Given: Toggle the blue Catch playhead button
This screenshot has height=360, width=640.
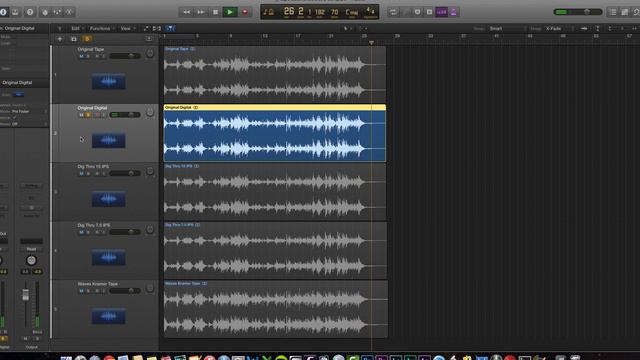Looking at the screenshot, I should coord(170,28).
